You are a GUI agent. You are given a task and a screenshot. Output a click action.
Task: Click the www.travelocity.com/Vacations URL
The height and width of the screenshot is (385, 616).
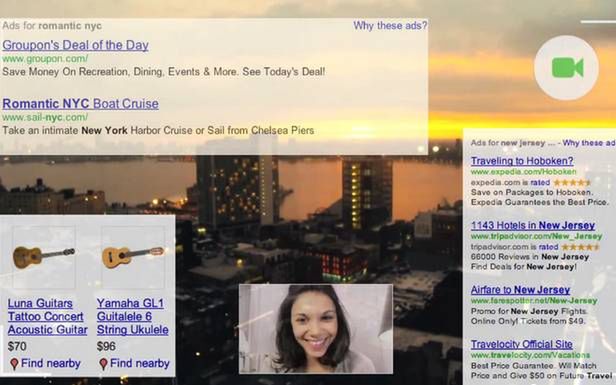coord(530,355)
